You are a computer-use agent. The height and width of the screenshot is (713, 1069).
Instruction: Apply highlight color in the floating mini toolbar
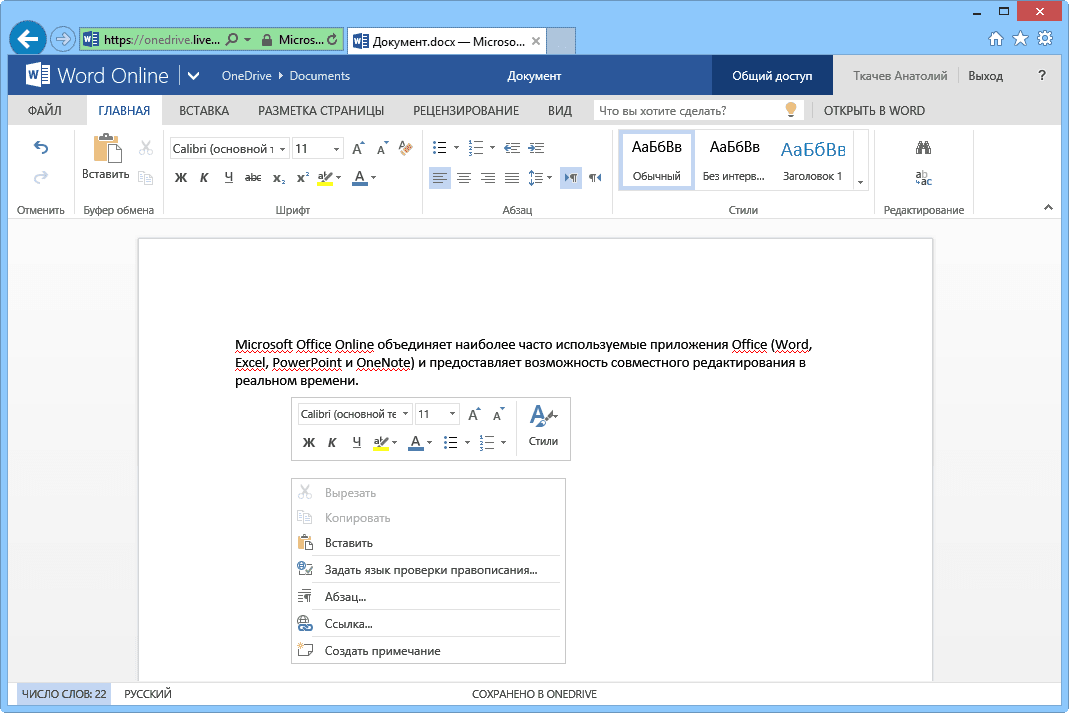click(381, 442)
